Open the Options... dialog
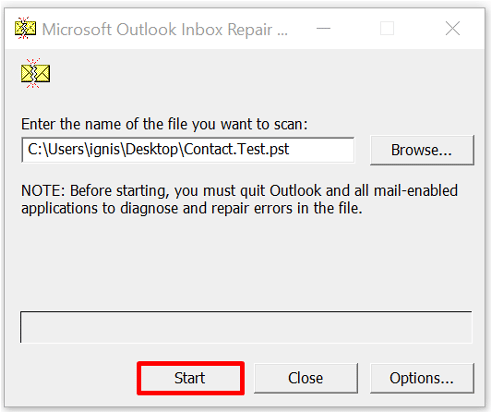 [x=422, y=378]
